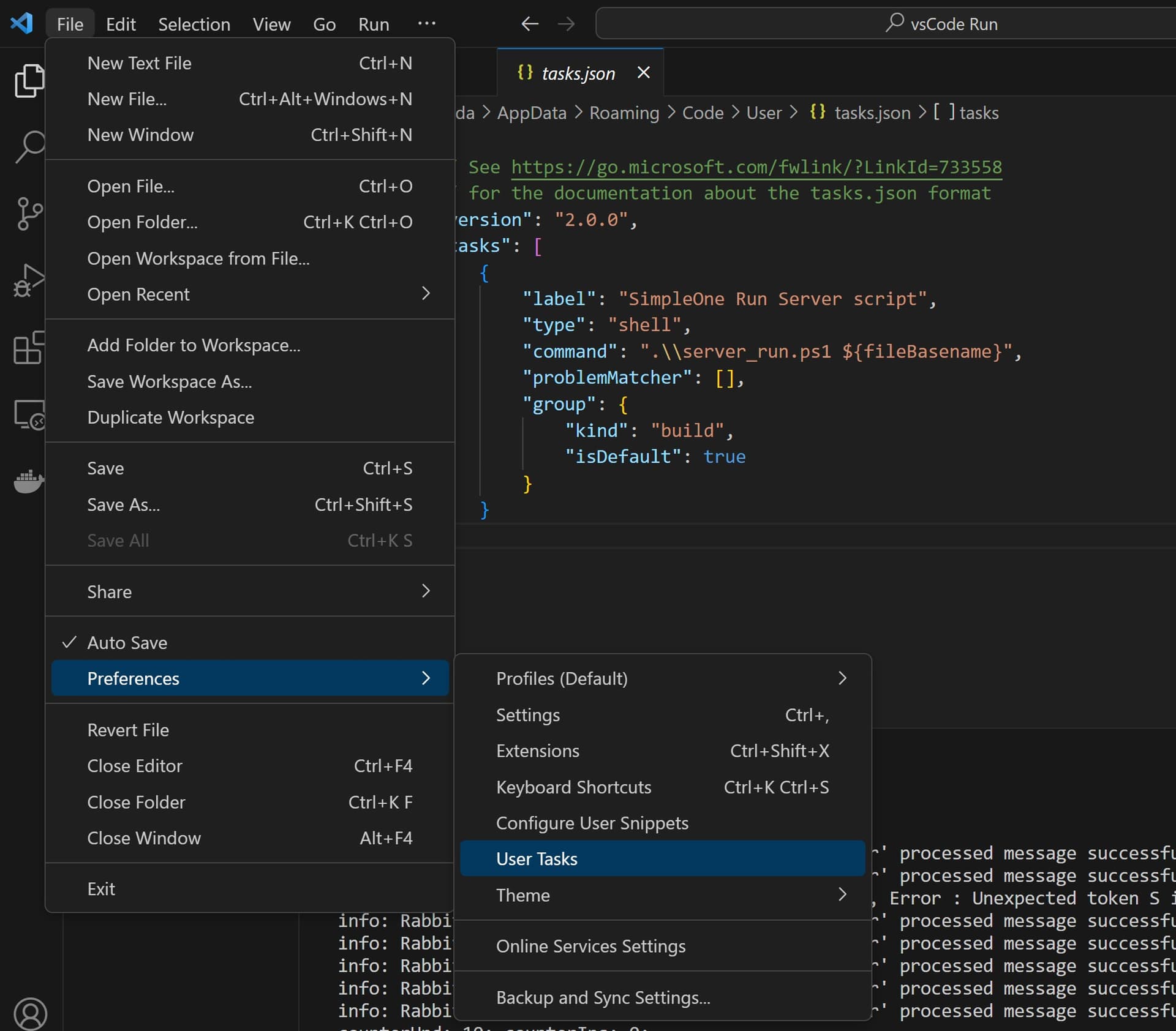Open the Microsoft fwlink documentation URL
Screen dimensions: 1176x1031
tap(756, 167)
